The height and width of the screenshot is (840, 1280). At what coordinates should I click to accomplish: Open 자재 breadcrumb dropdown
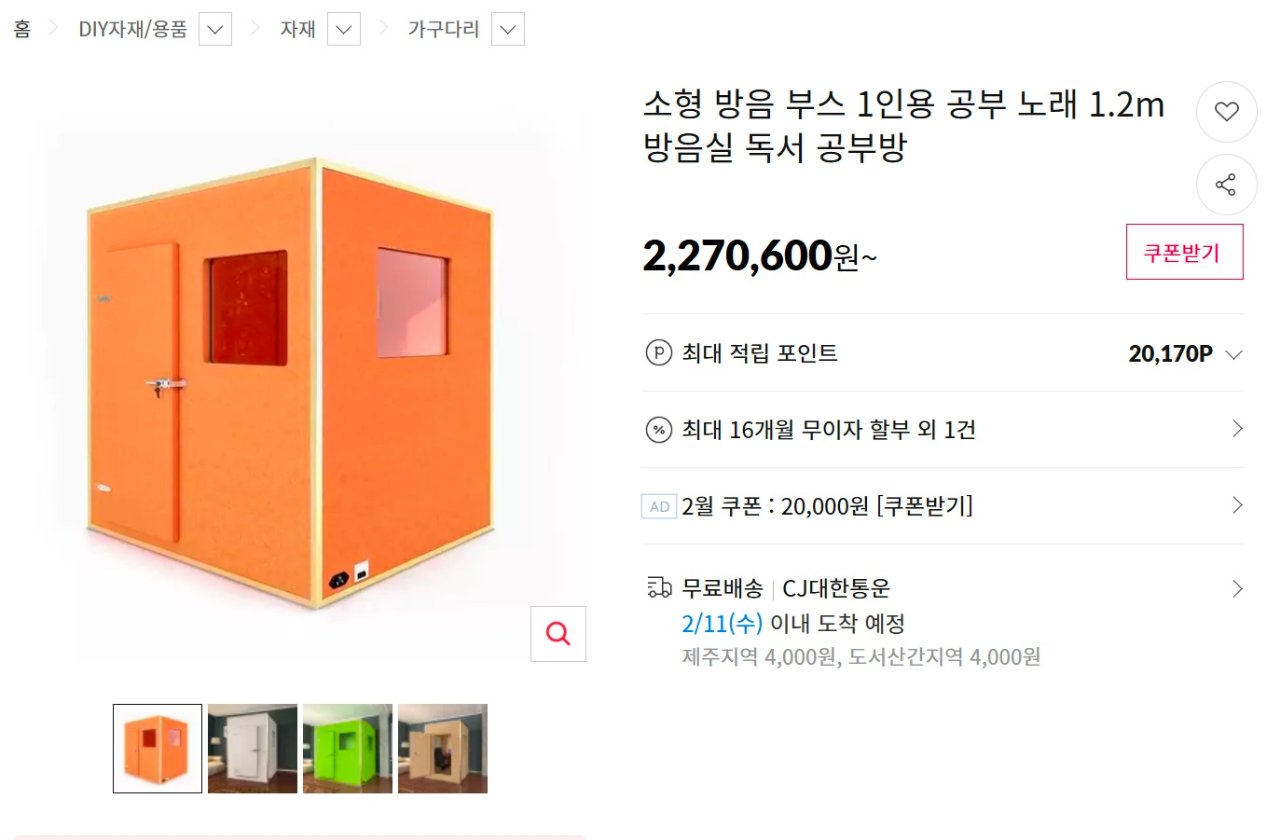click(x=344, y=30)
